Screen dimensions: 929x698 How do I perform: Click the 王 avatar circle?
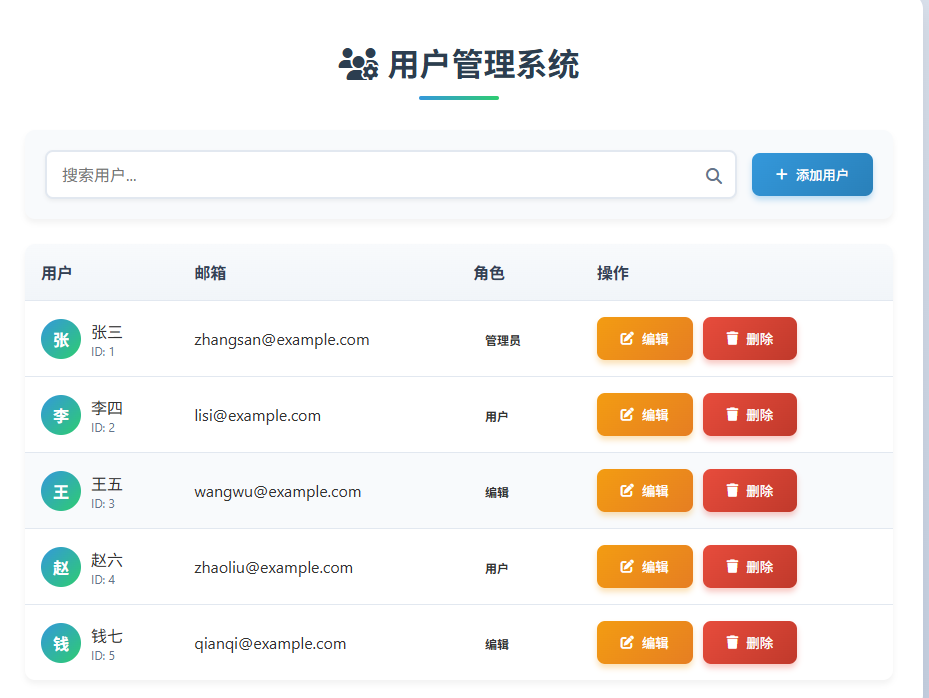[x=61, y=491]
